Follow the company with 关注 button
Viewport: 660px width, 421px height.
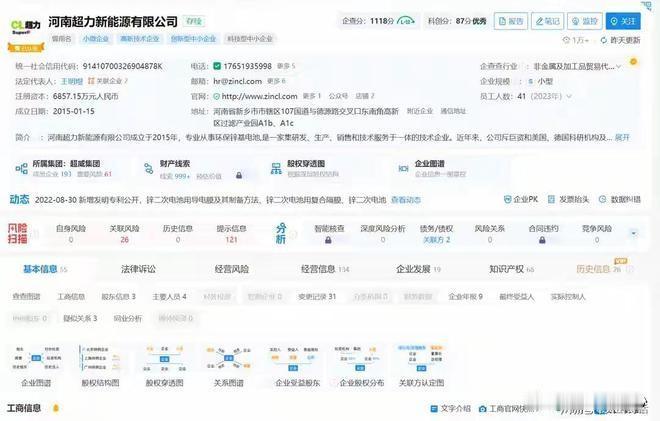(x=623, y=21)
